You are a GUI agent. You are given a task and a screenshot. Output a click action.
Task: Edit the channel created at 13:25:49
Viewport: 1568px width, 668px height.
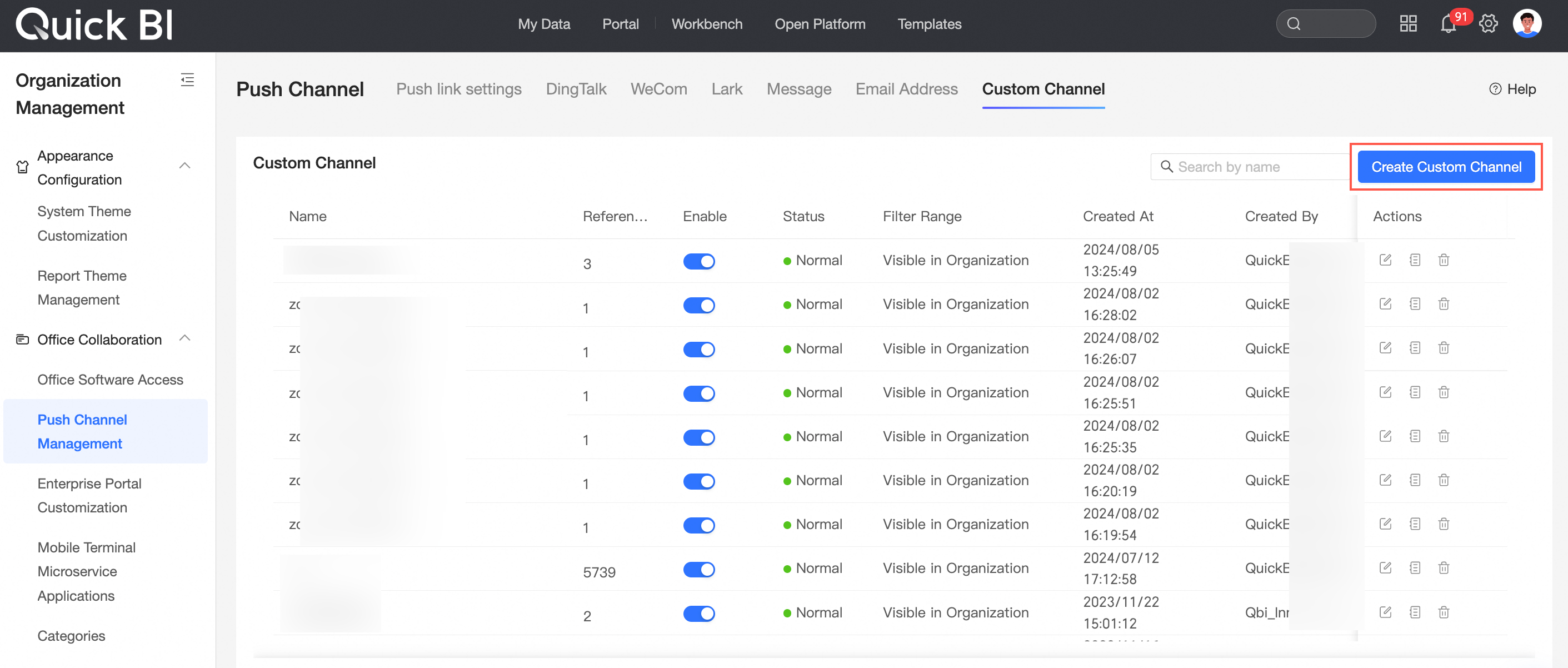[x=1385, y=260]
